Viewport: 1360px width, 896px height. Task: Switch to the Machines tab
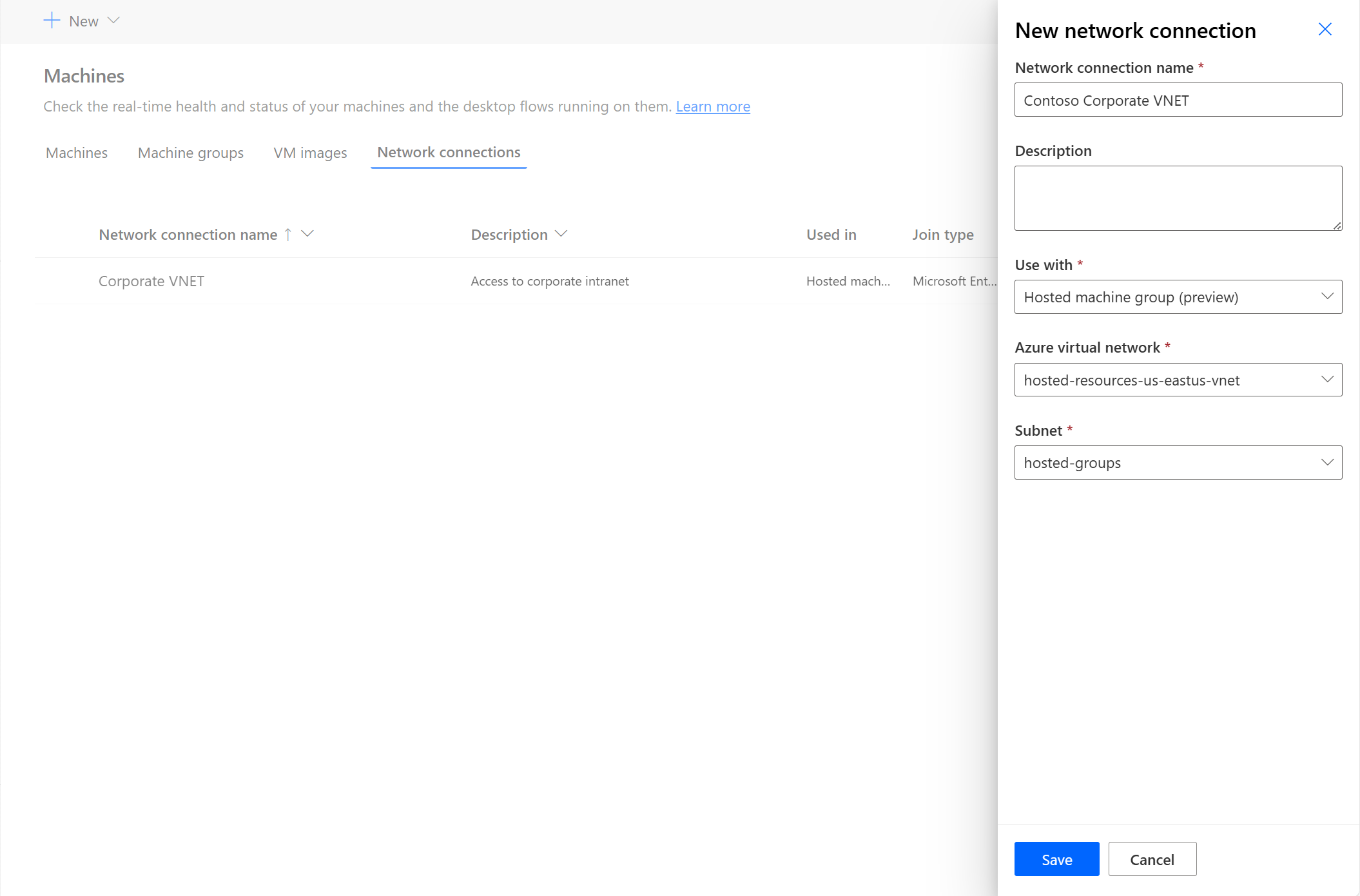pos(76,152)
